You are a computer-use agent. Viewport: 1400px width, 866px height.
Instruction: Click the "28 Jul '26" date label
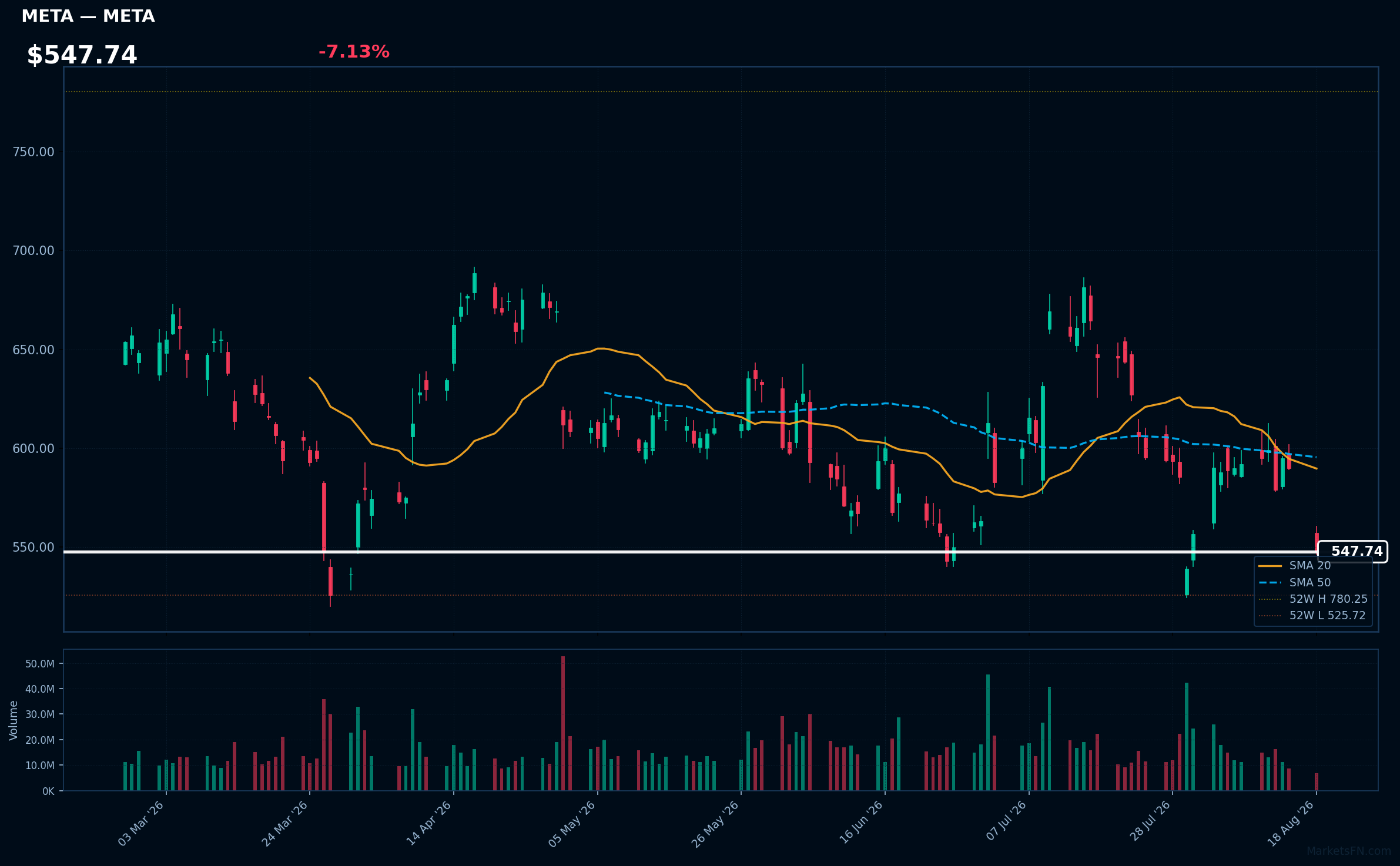tap(1150, 821)
